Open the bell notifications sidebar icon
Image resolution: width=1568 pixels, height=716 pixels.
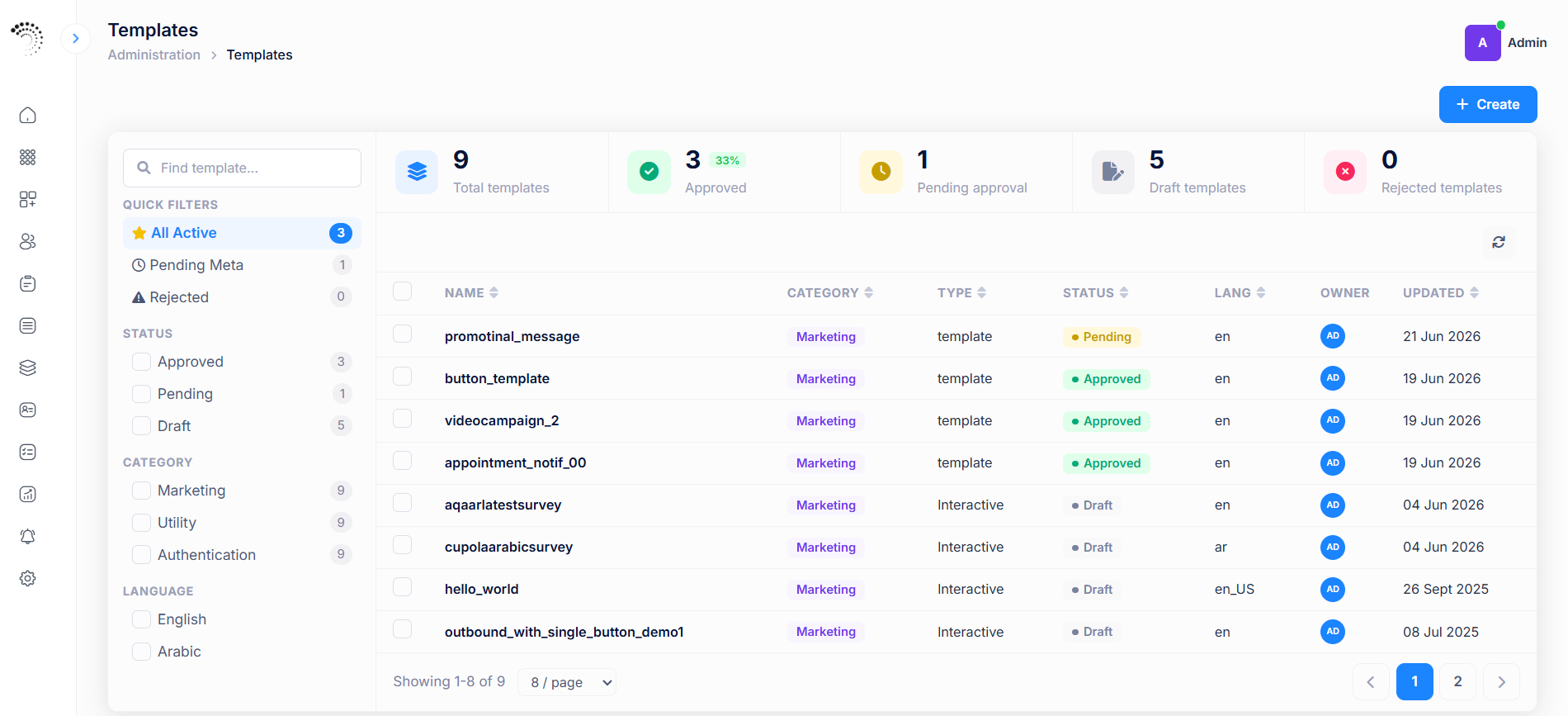[27, 536]
